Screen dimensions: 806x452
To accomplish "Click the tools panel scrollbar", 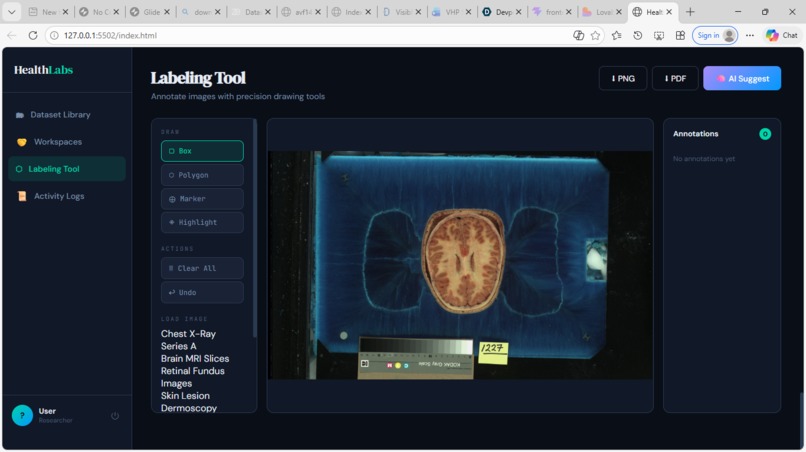I will pos(254,229).
